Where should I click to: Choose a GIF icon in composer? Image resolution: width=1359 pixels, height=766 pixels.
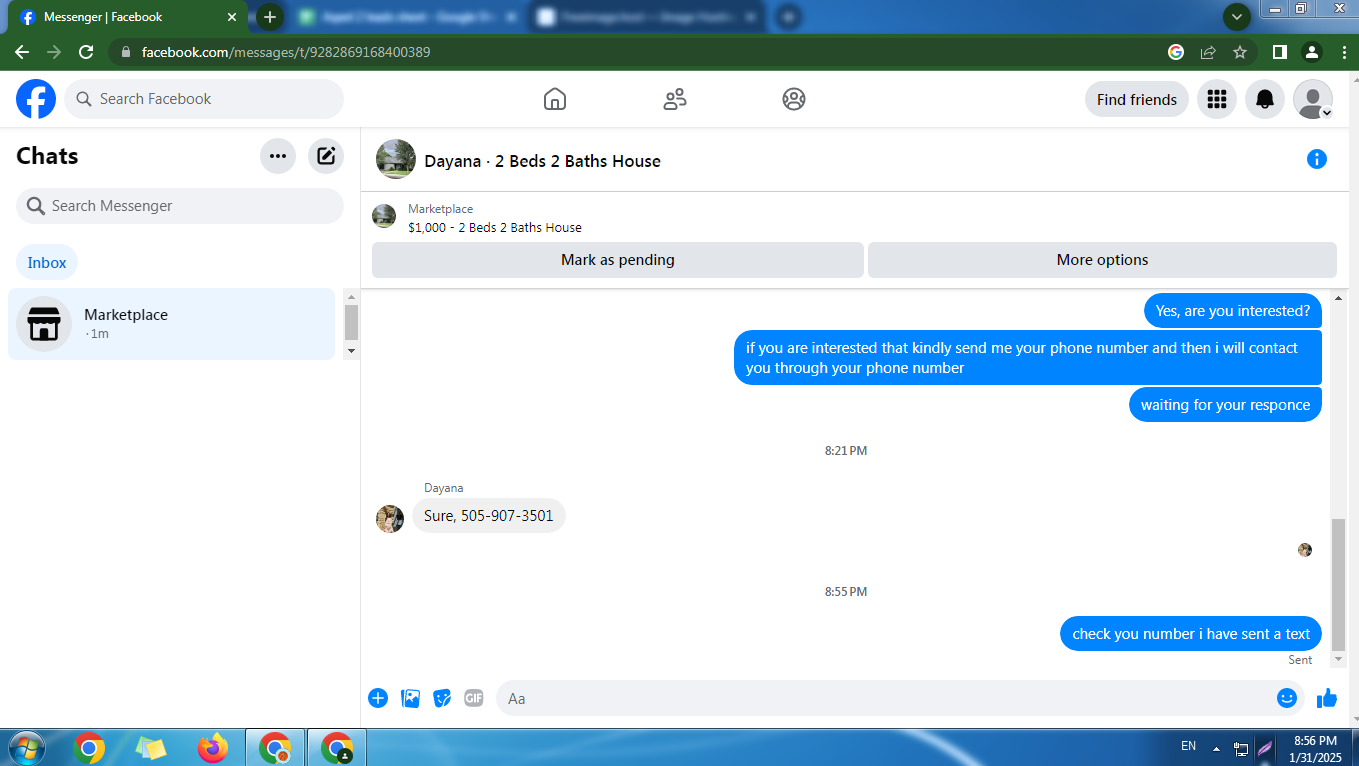[474, 698]
